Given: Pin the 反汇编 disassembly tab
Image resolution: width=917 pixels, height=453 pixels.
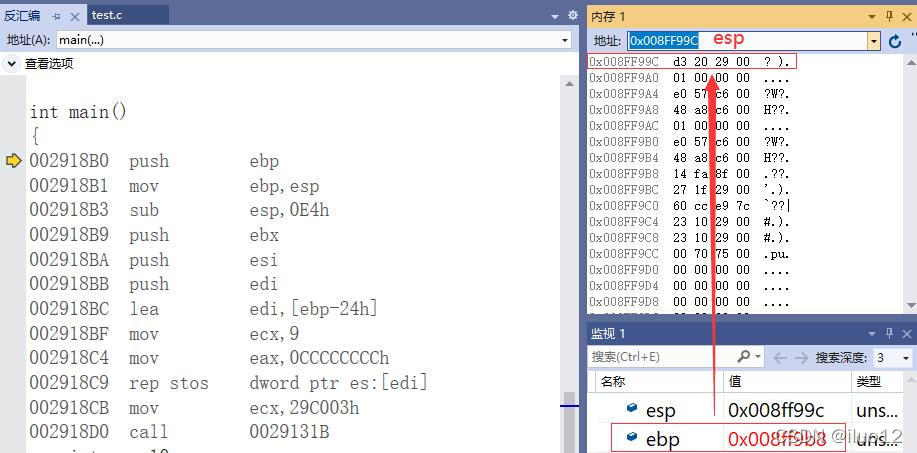Looking at the screenshot, I should pos(57,16).
